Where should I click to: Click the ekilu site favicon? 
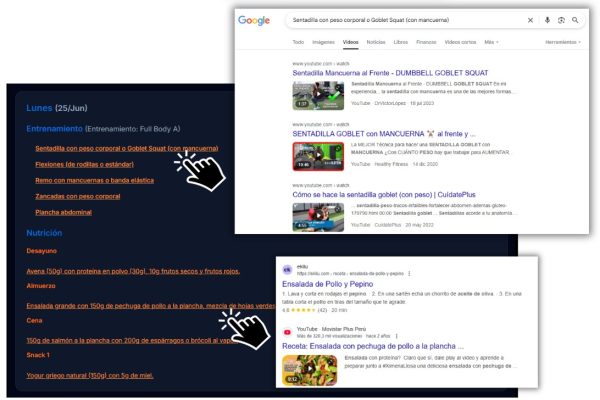click(287, 269)
